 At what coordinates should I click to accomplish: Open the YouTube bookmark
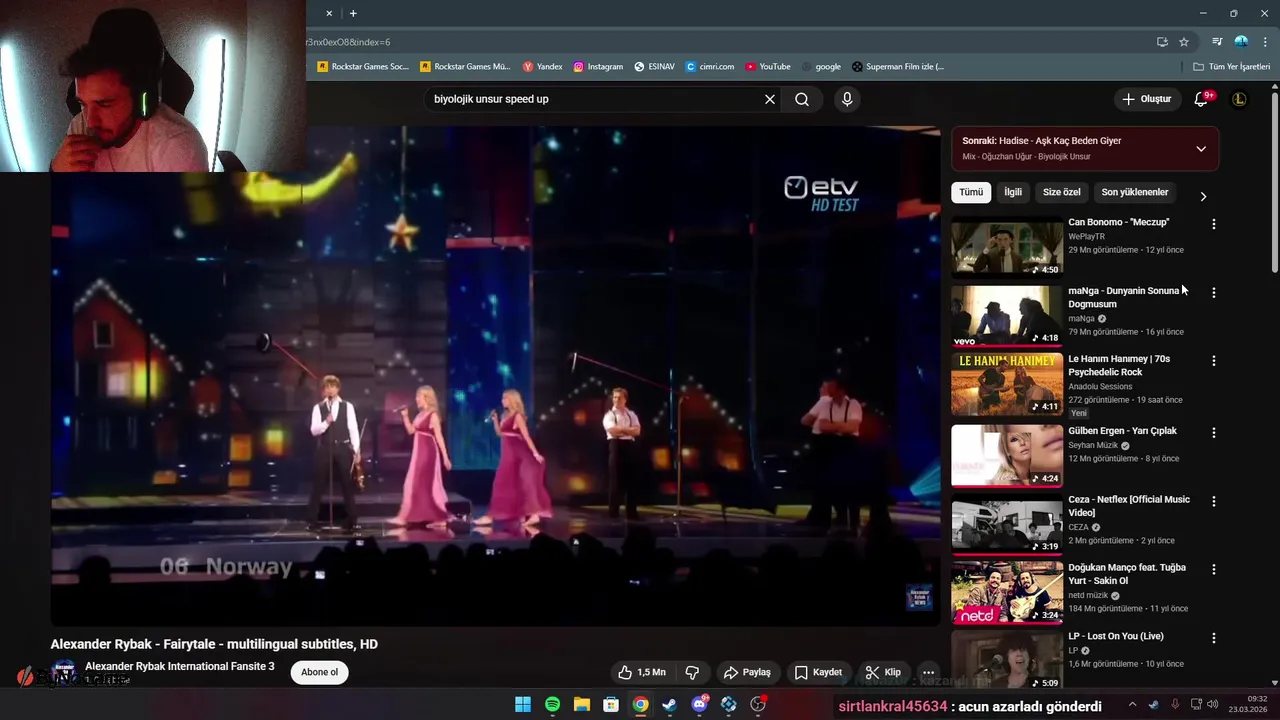pos(768,67)
